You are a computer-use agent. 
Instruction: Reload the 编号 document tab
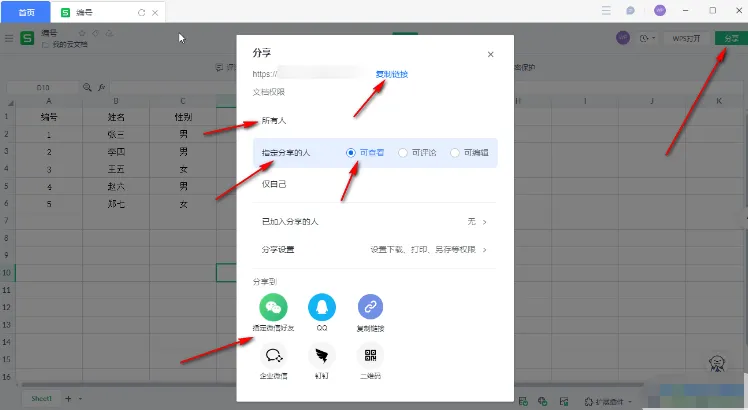pyautogui.click(x=141, y=13)
